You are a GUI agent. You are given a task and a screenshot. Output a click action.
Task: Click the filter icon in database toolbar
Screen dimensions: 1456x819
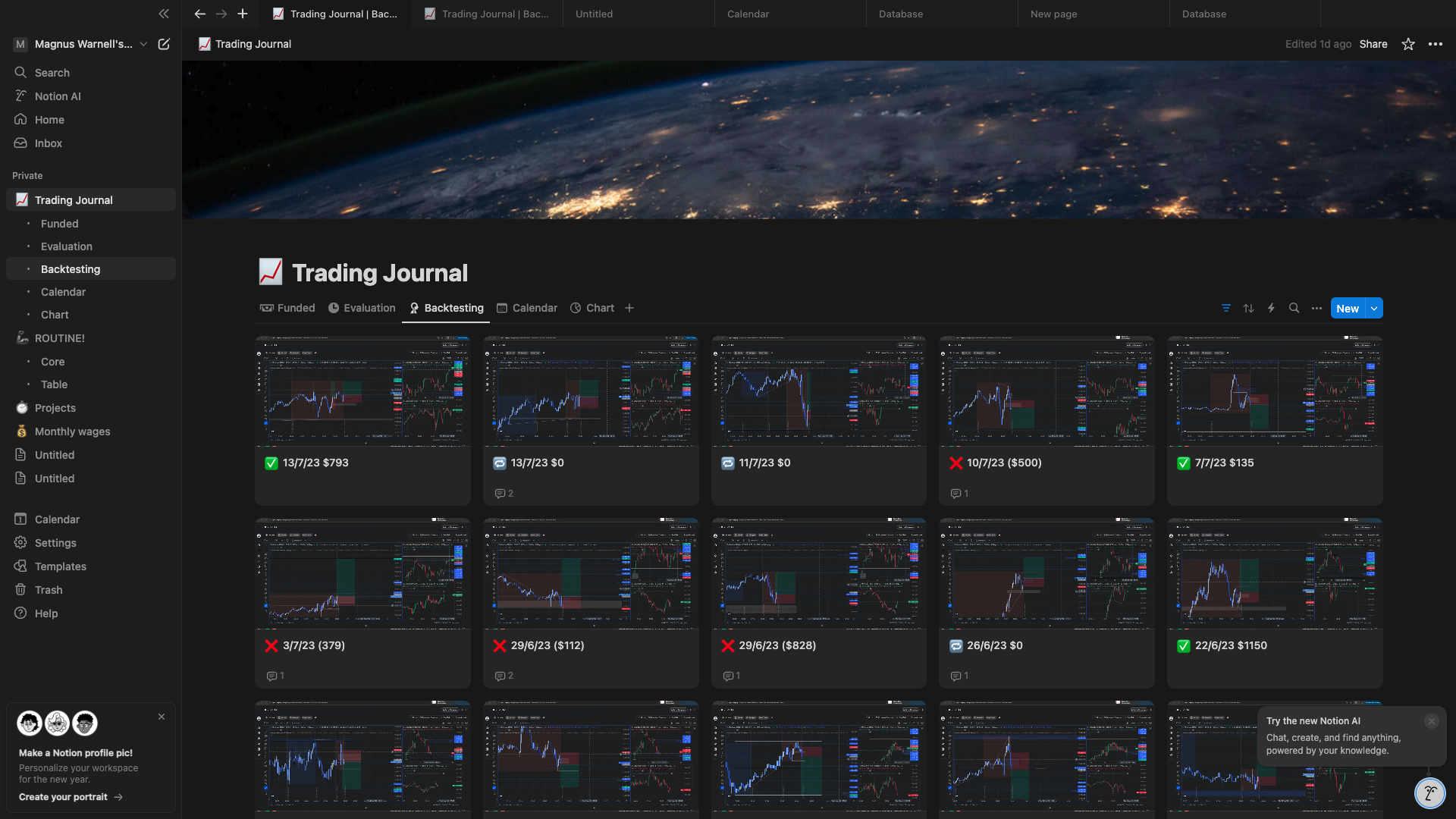click(x=1225, y=308)
